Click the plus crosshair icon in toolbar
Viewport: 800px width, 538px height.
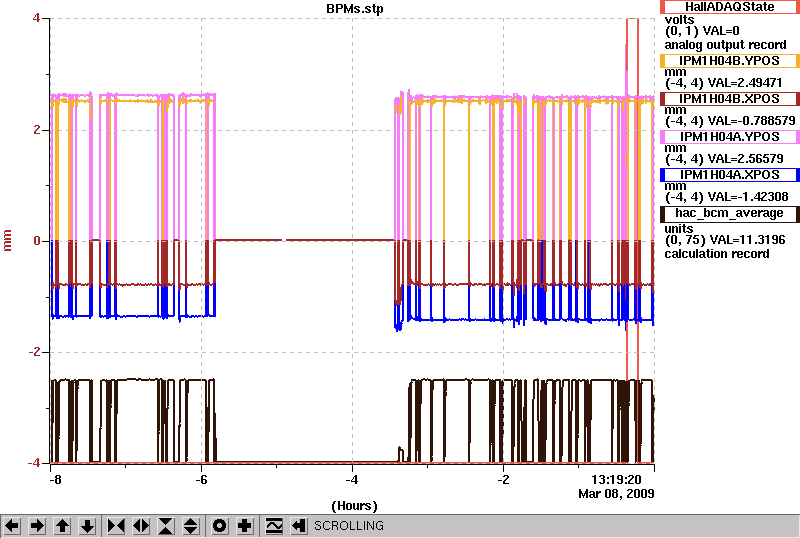pos(245,526)
